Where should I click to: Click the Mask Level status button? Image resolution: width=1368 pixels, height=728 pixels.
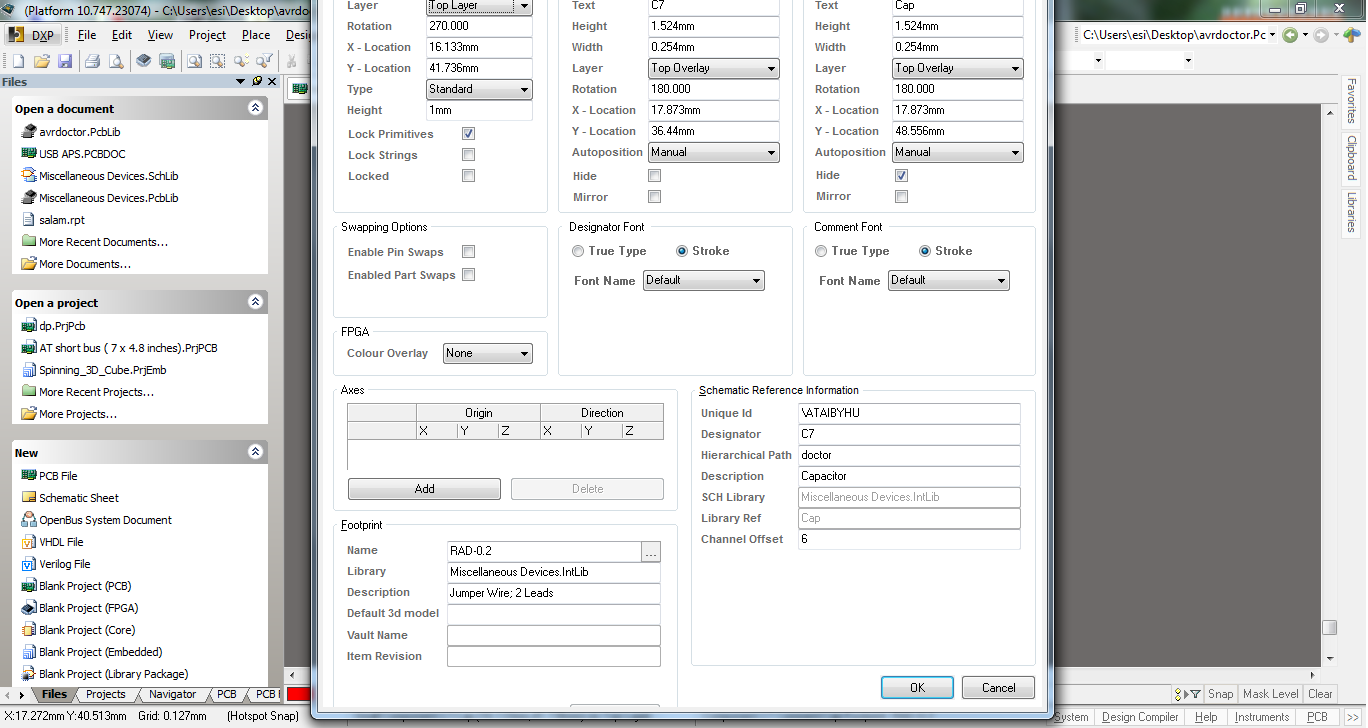(x=1270, y=694)
